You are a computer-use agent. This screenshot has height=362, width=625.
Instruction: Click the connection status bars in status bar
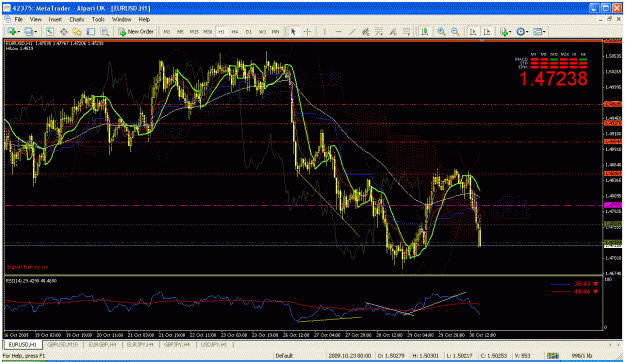[552, 356]
